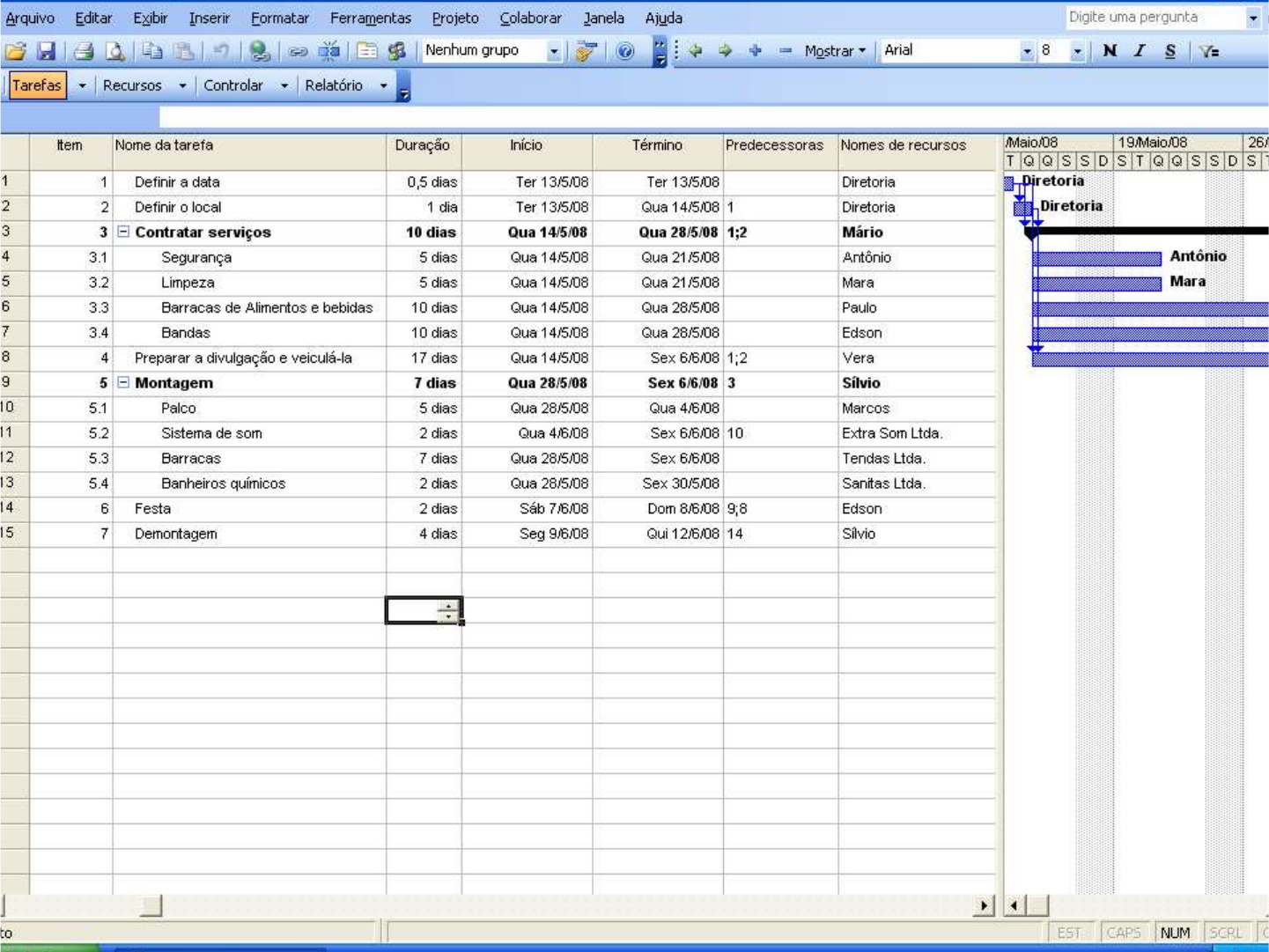
Task: Open the Arial font name dropdown
Action: (1027, 51)
